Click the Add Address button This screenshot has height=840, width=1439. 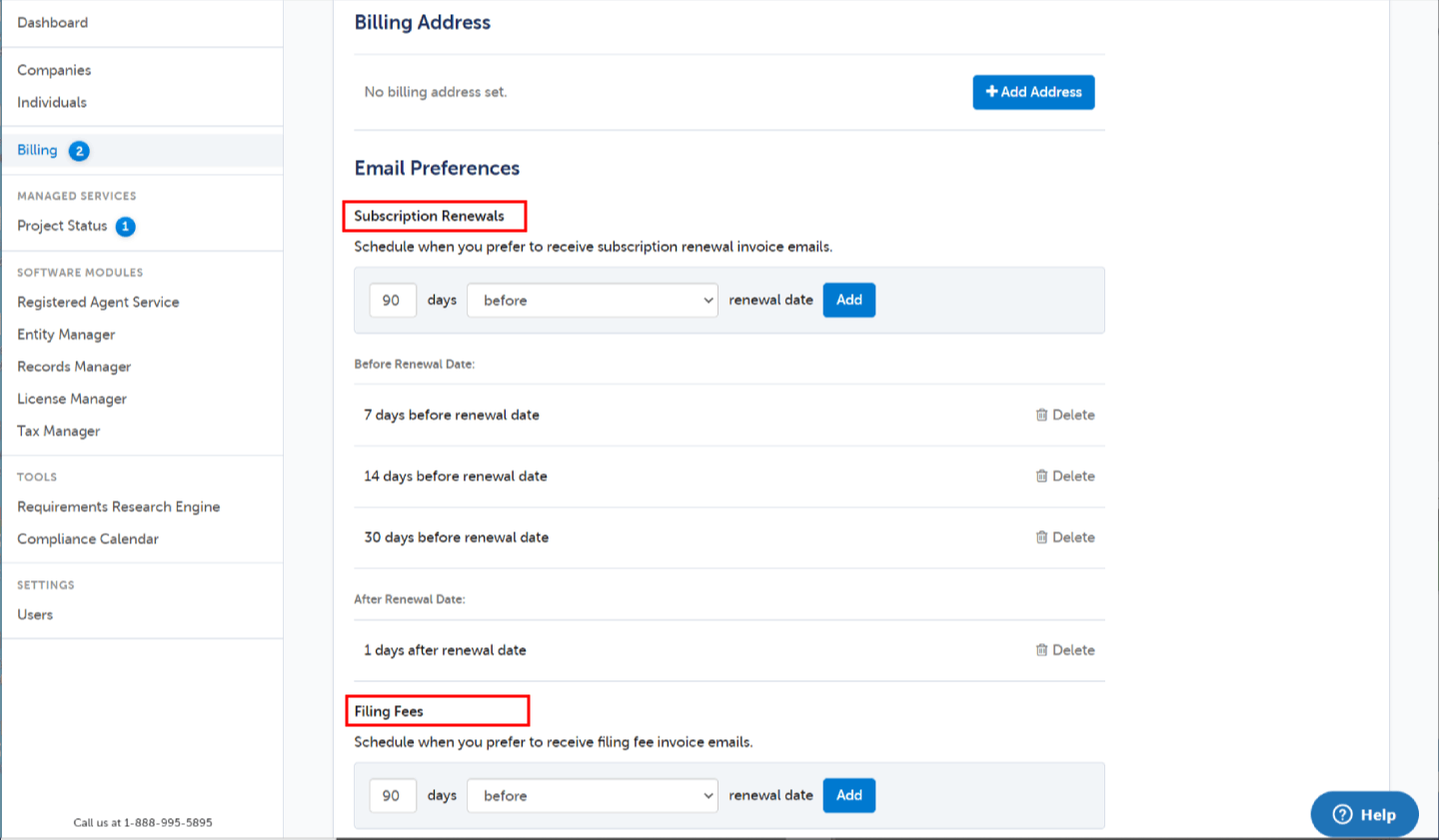click(1033, 92)
